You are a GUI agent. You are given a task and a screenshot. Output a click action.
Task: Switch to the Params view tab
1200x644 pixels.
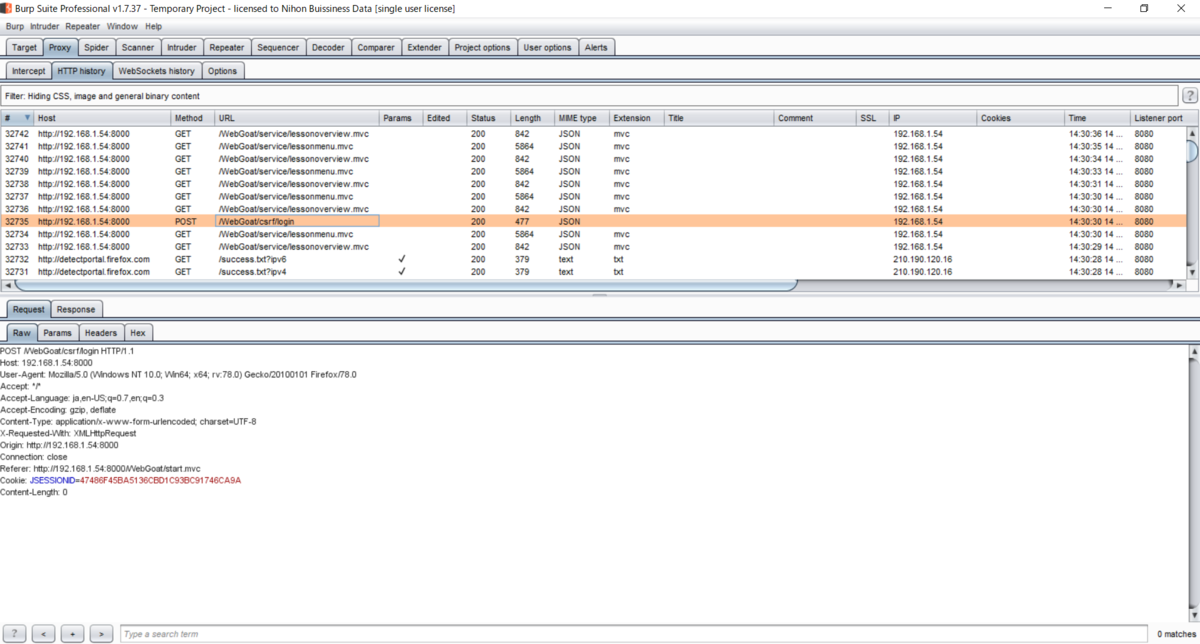click(x=57, y=332)
